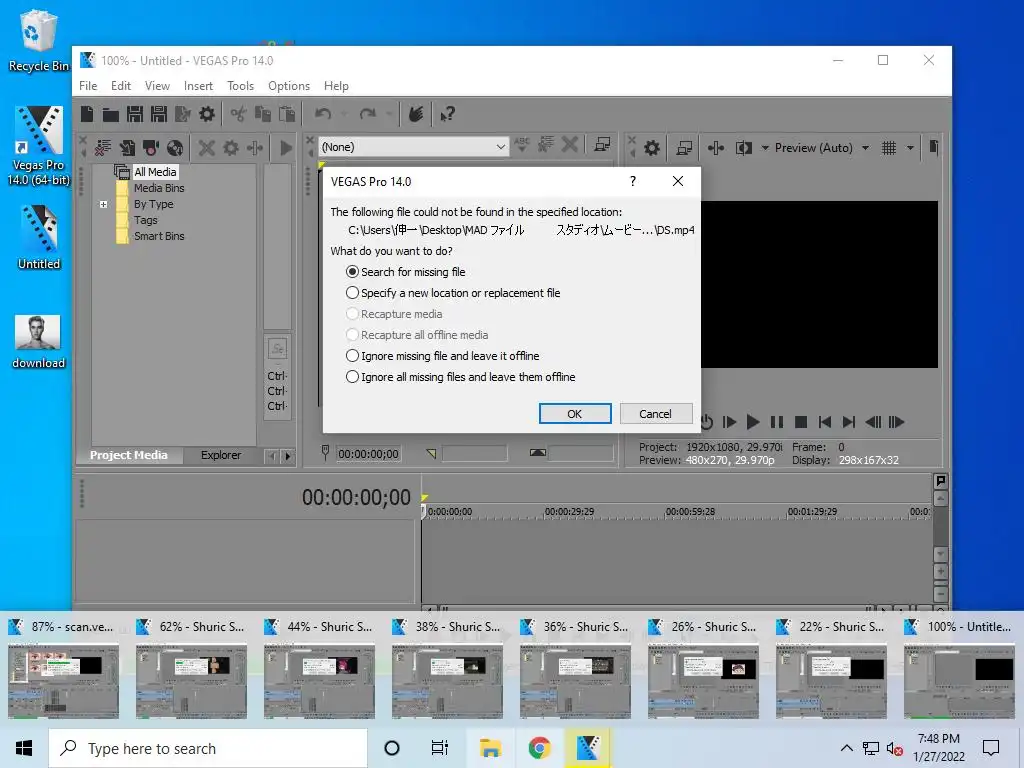Open the Preview (Auto) quality dropdown
This screenshot has width=1024, height=768.
pos(865,148)
